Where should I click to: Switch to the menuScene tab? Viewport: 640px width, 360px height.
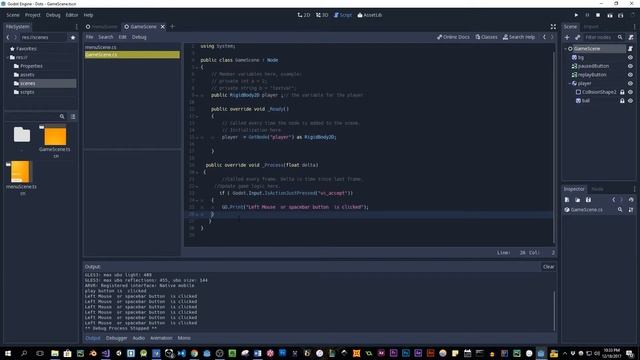click(x=101, y=27)
